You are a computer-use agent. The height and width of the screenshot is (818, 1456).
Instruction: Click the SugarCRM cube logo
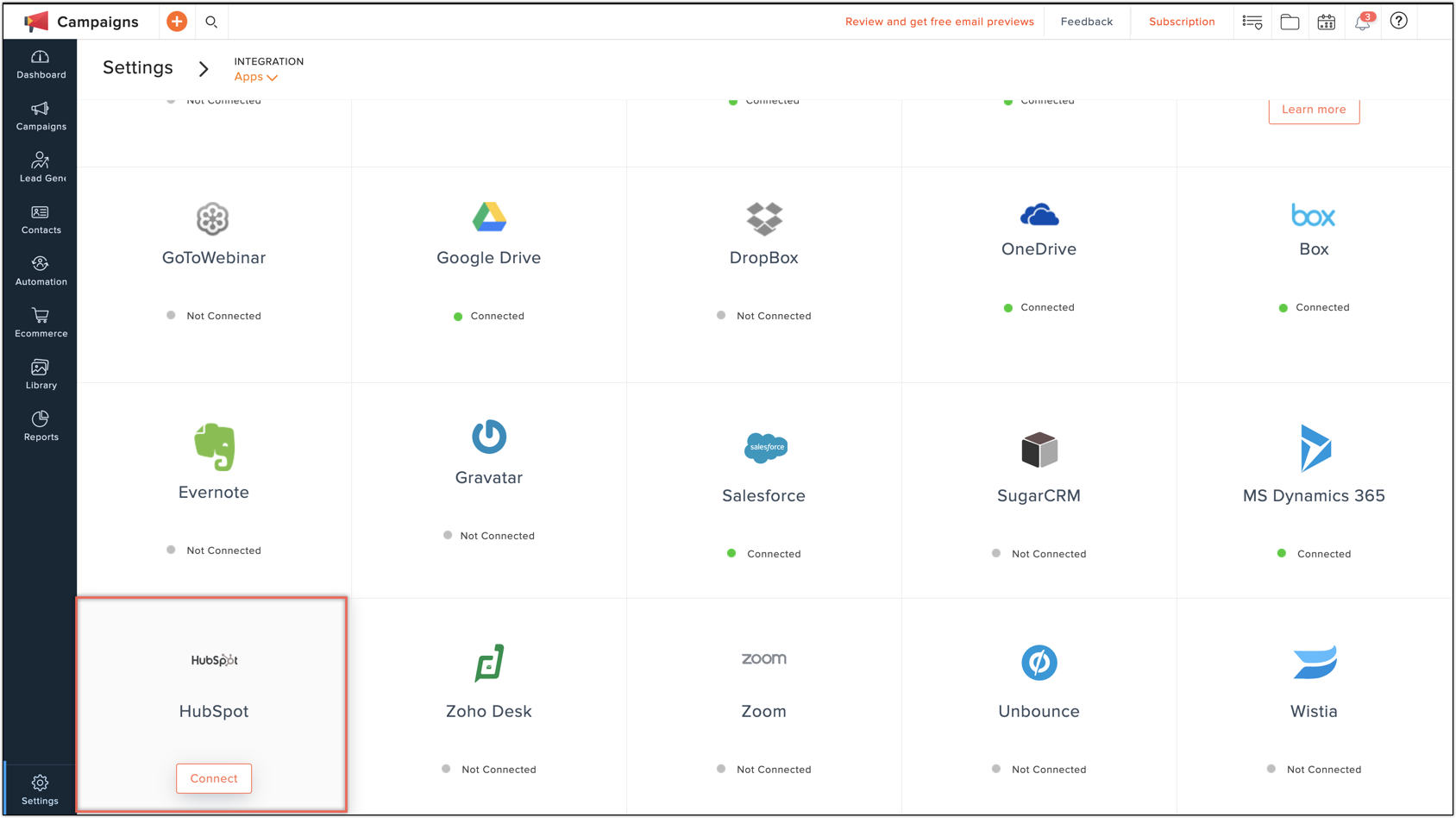[x=1039, y=450]
